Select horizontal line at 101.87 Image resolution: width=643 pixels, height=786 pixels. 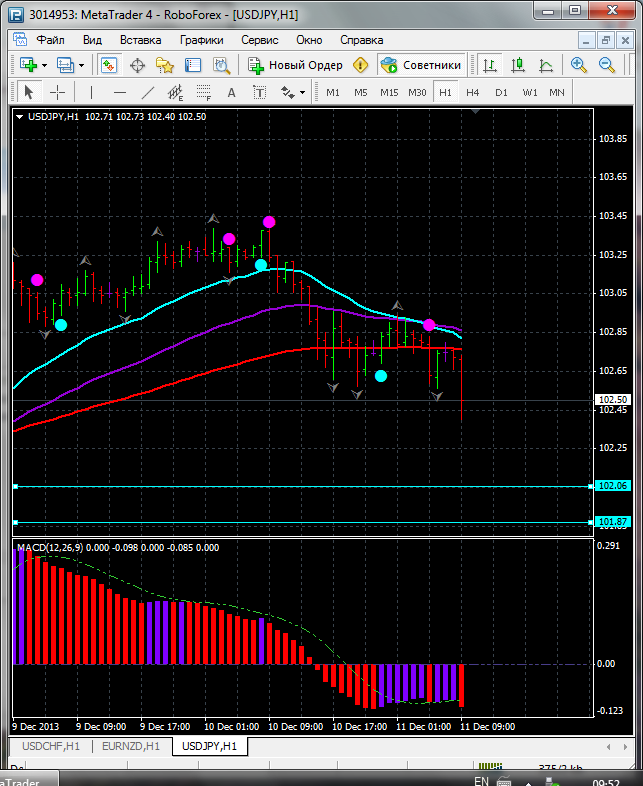point(303,522)
